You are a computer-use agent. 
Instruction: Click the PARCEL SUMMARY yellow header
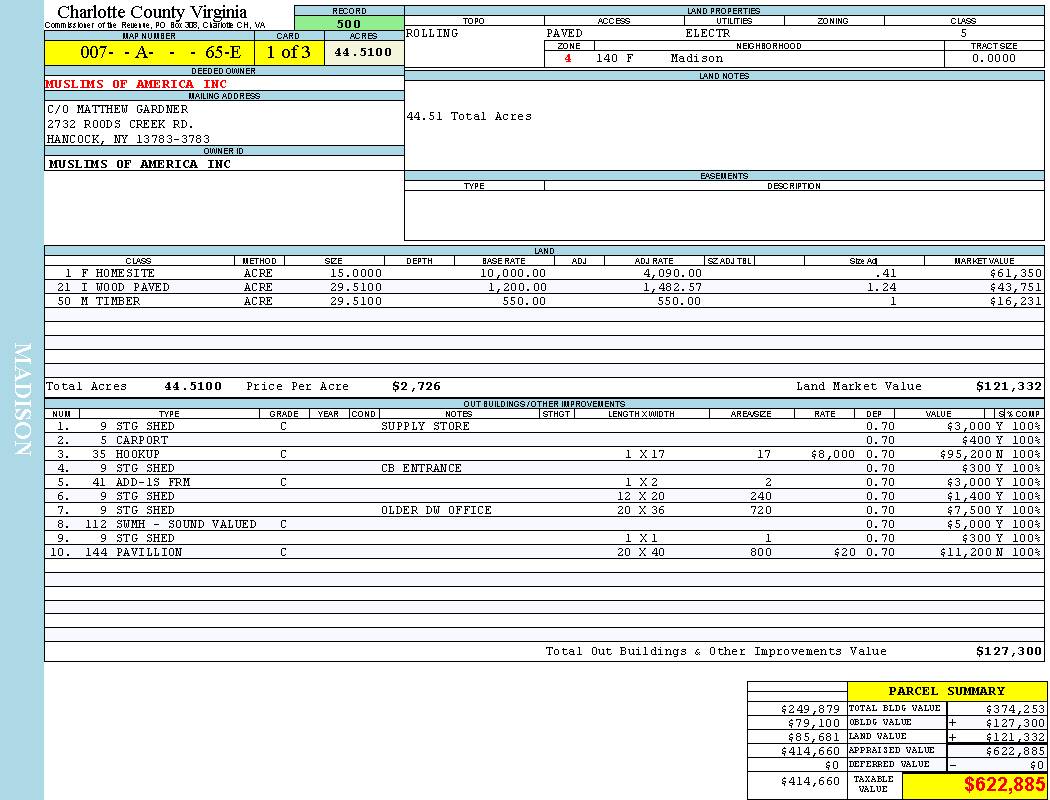click(x=946, y=691)
